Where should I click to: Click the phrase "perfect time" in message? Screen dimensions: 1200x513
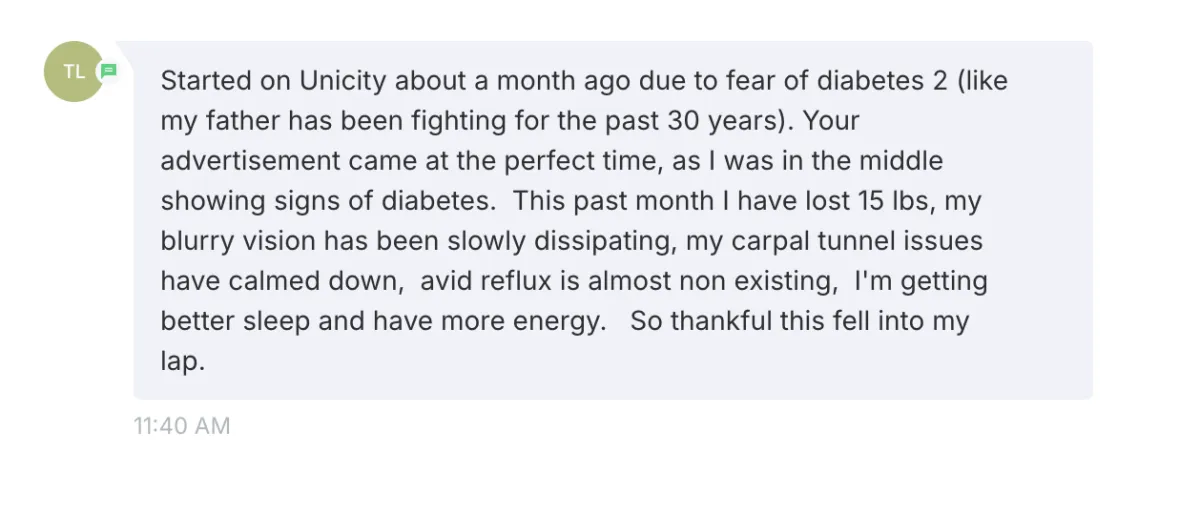590,161
